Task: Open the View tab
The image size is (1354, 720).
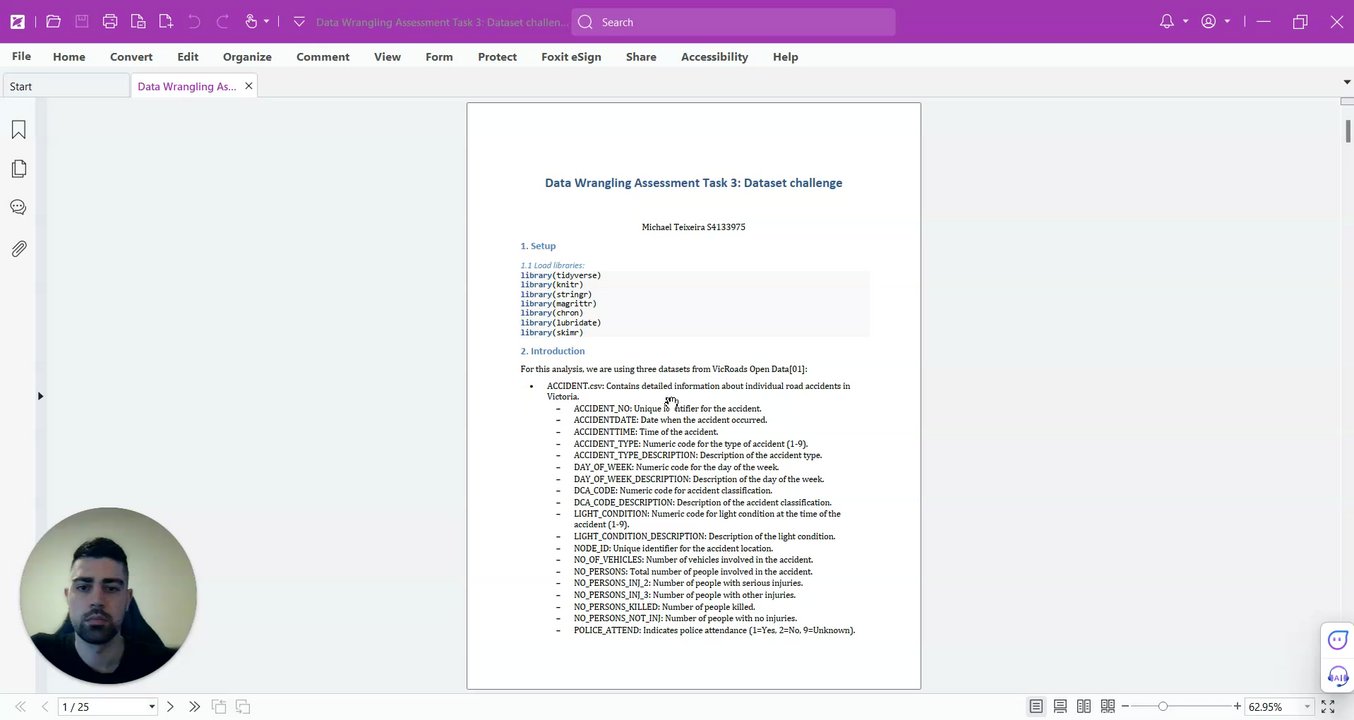Action: (387, 57)
